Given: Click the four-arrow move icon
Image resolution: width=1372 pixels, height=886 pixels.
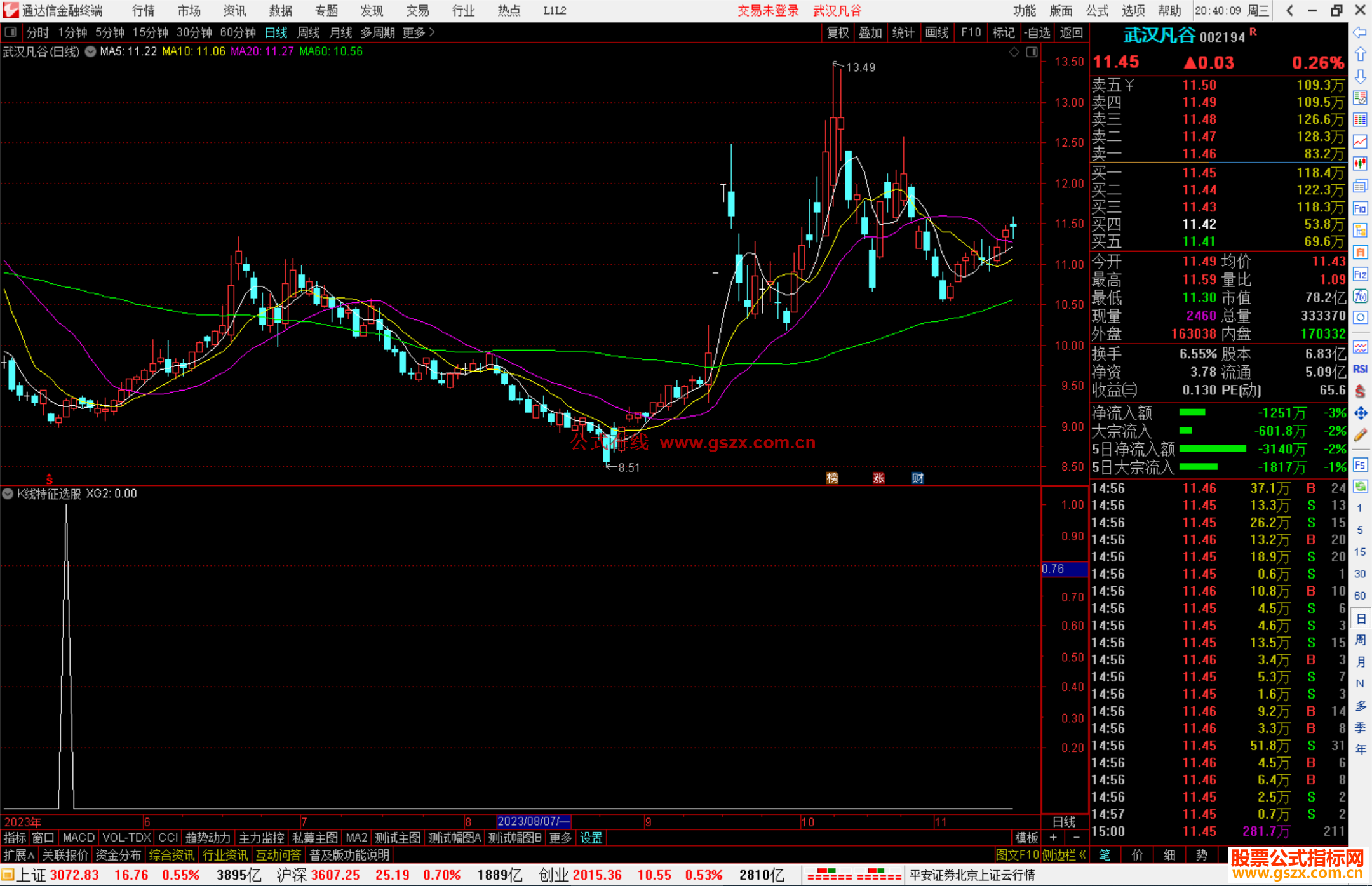Looking at the screenshot, I should [x=1360, y=413].
